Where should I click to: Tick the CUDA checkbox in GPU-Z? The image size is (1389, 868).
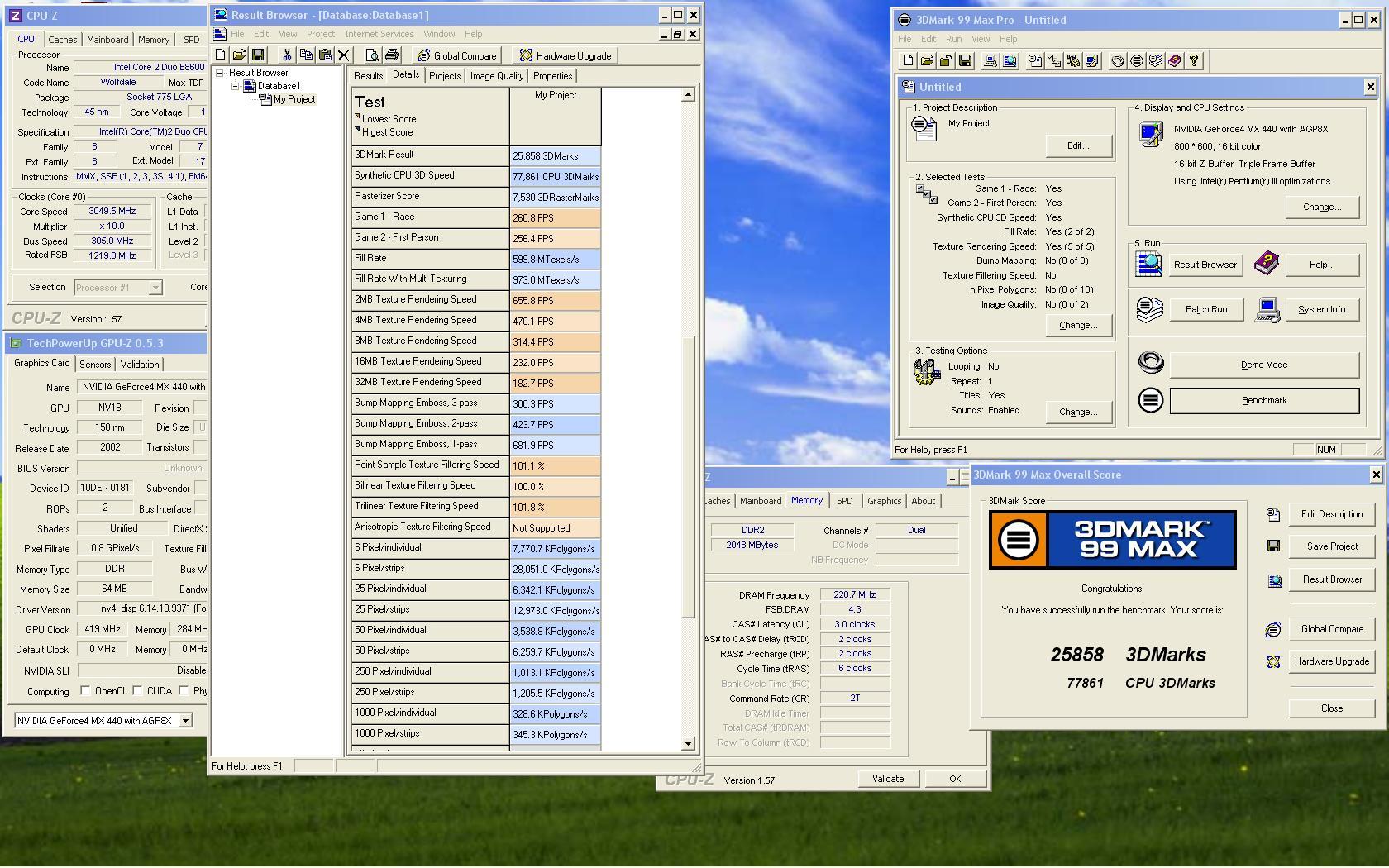(137, 691)
